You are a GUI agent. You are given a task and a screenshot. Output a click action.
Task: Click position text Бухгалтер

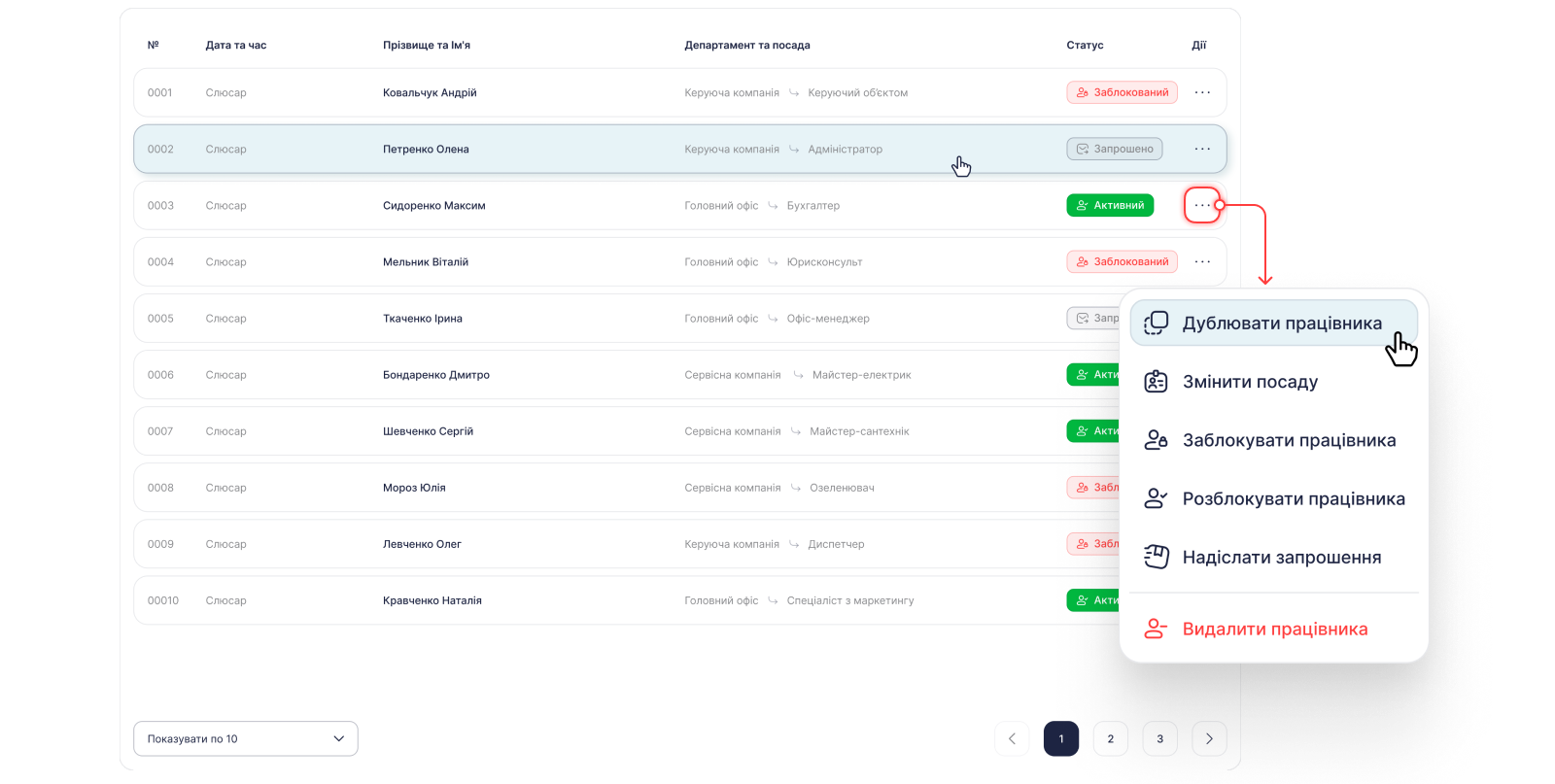(813, 205)
